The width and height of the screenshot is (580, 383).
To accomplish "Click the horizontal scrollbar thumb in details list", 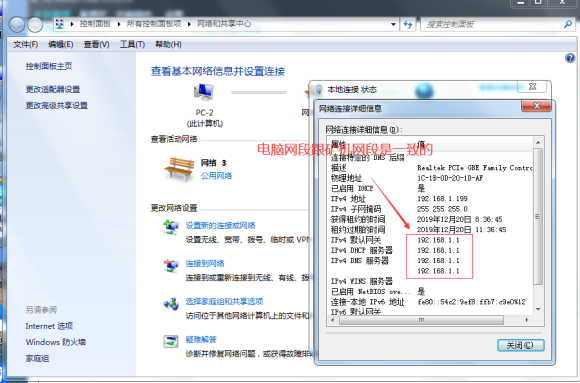I will pyautogui.click(x=421, y=320).
